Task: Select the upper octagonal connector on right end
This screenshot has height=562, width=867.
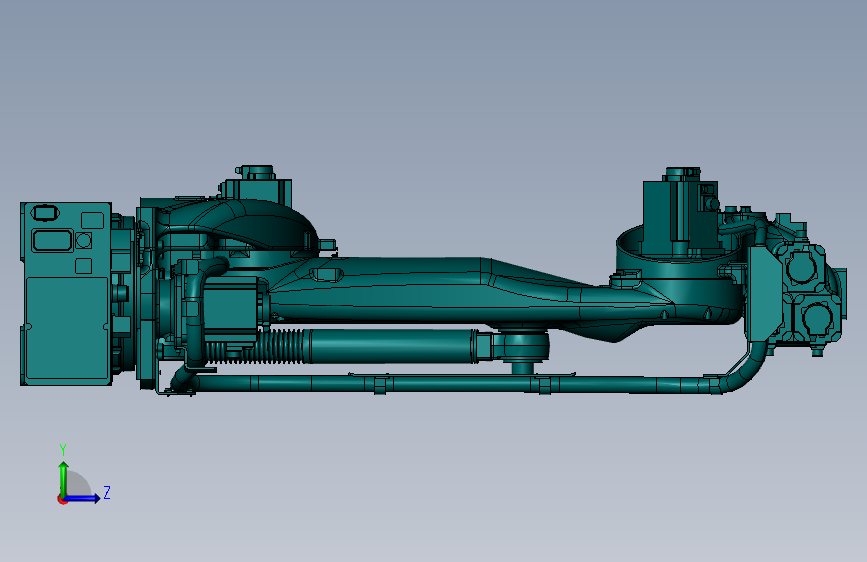Action: [802, 267]
